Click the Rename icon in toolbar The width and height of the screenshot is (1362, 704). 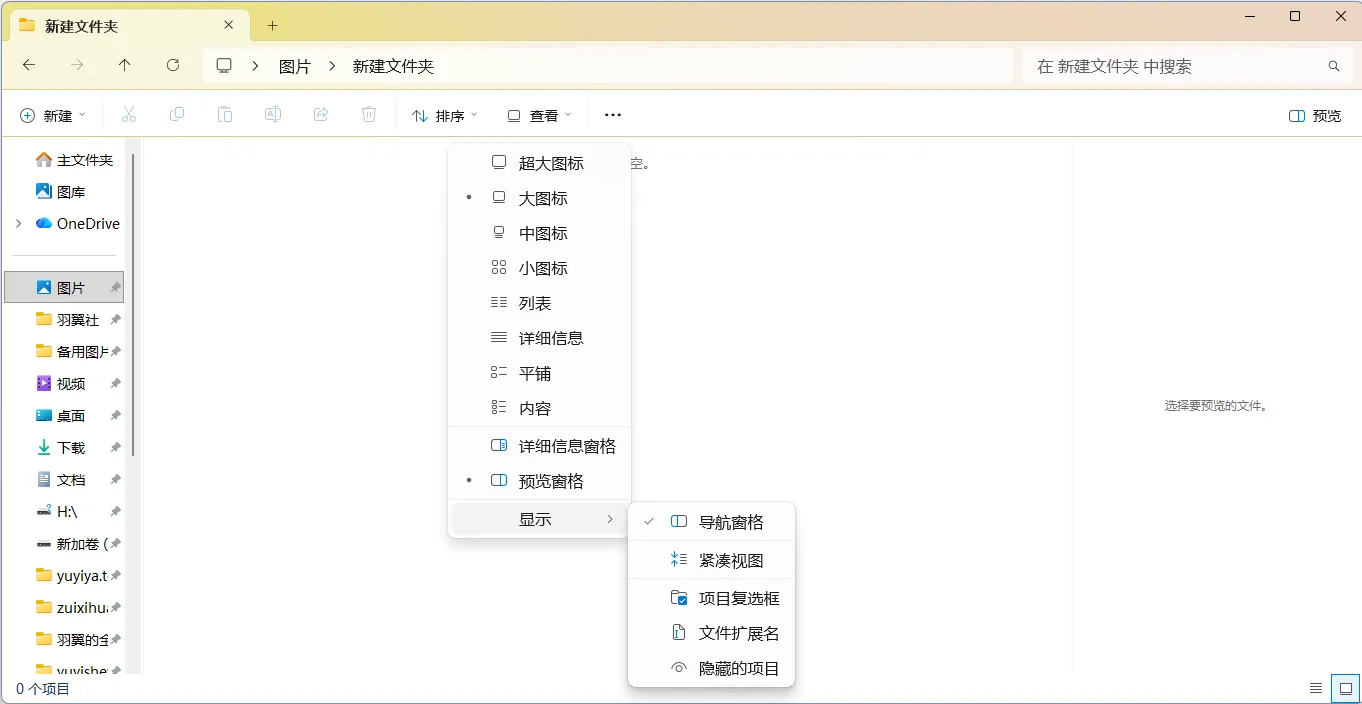(272, 115)
